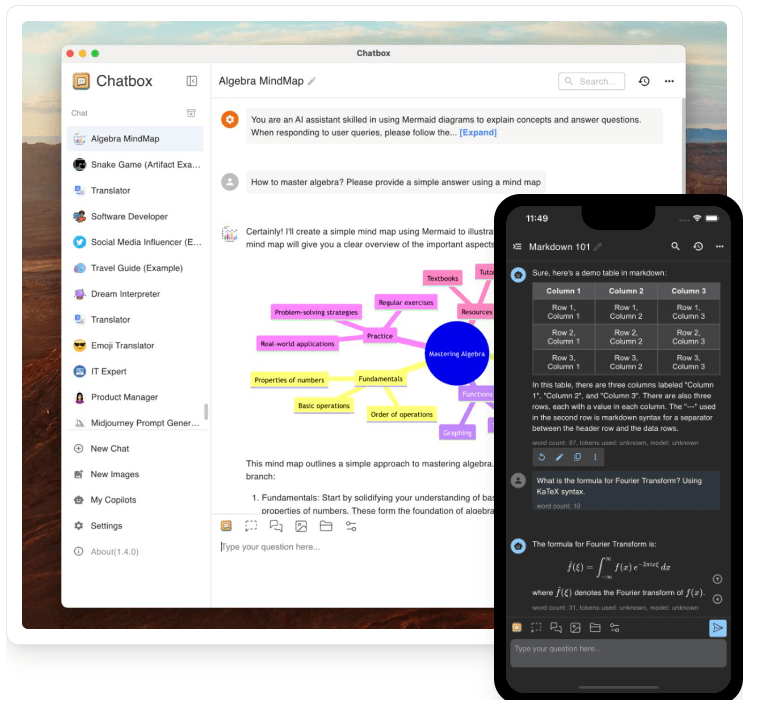Expand the system prompt via [Expand] link
Screen dimensions: 759x708
pos(478,133)
